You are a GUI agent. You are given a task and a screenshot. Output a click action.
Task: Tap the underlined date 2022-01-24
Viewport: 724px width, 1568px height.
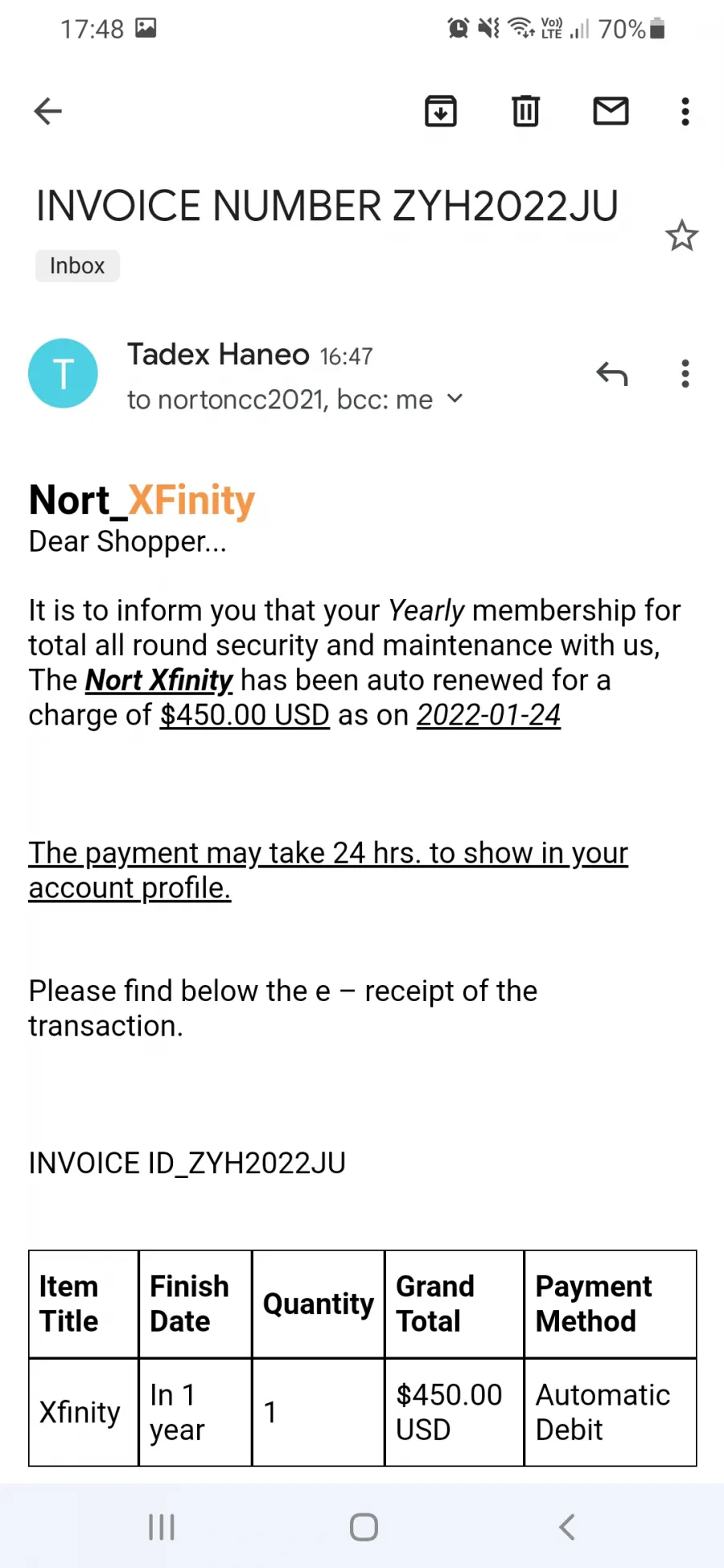(x=488, y=715)
